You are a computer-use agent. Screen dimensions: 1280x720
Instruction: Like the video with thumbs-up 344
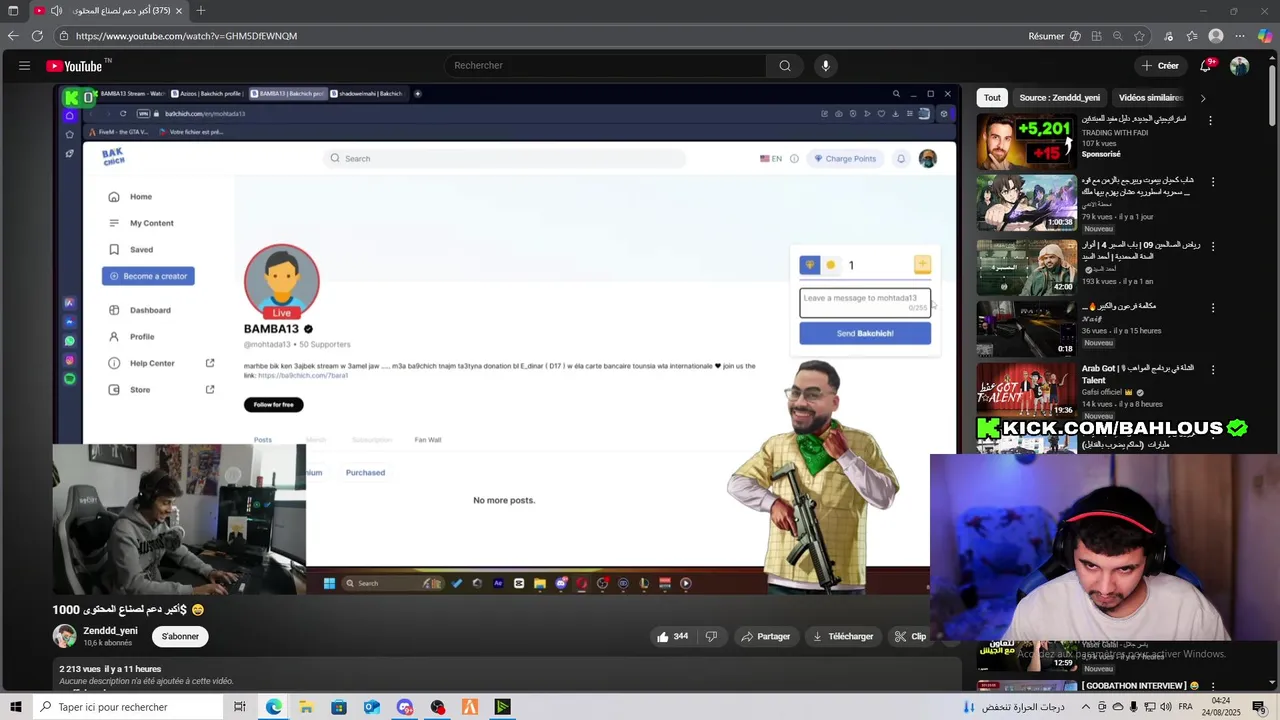tap(672, 636)
